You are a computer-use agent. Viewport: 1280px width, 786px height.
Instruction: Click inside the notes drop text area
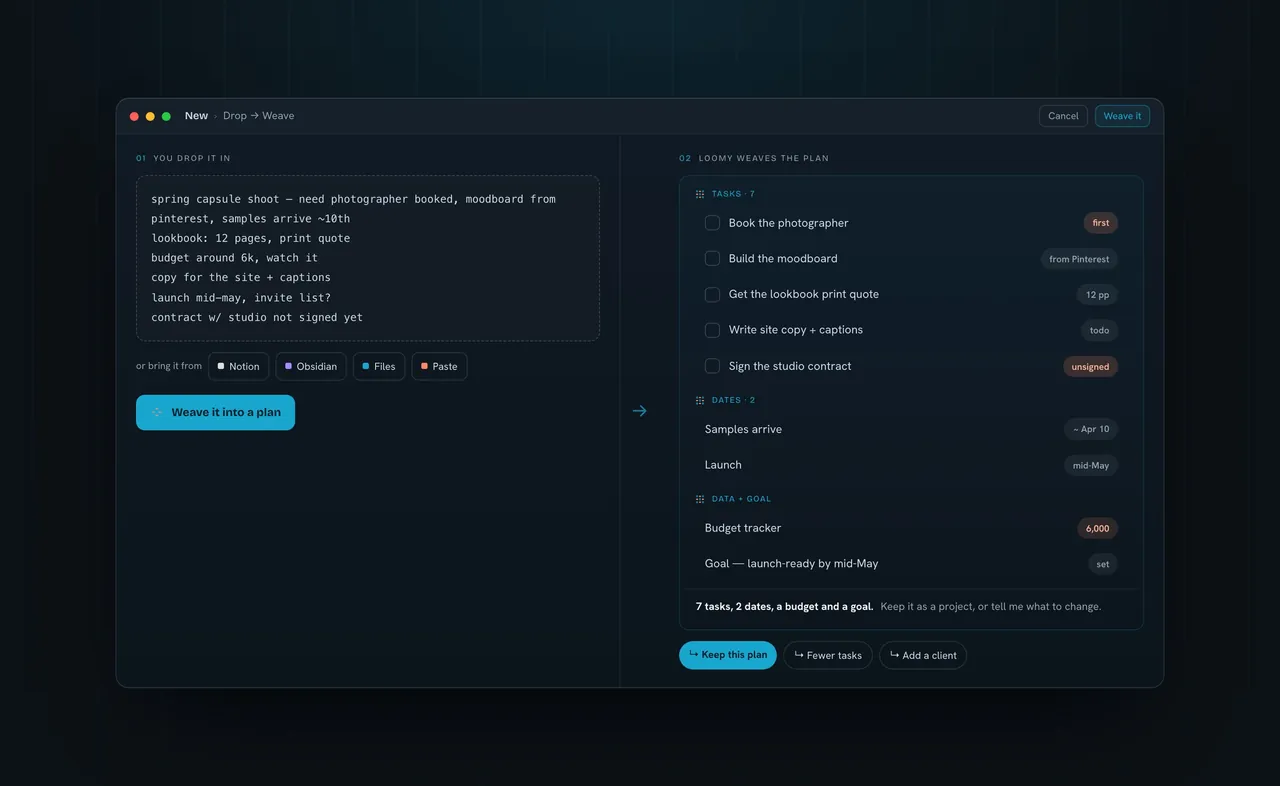click(x=368, y=258)
